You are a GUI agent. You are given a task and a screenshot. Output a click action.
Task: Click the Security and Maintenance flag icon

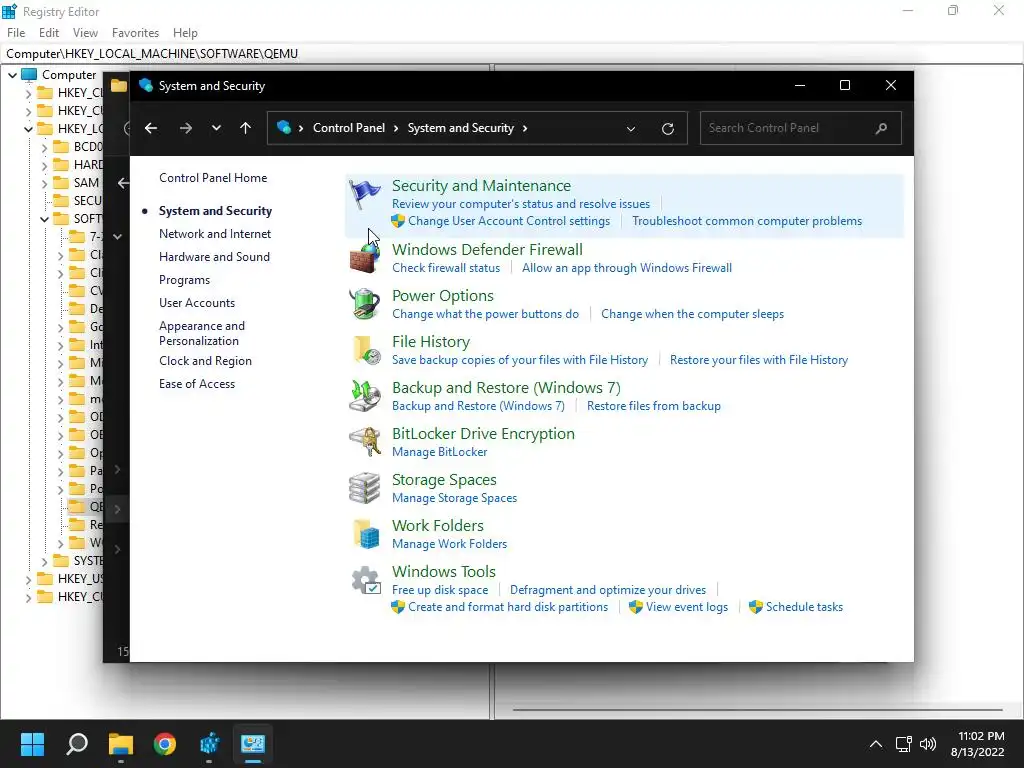point(364,194)
